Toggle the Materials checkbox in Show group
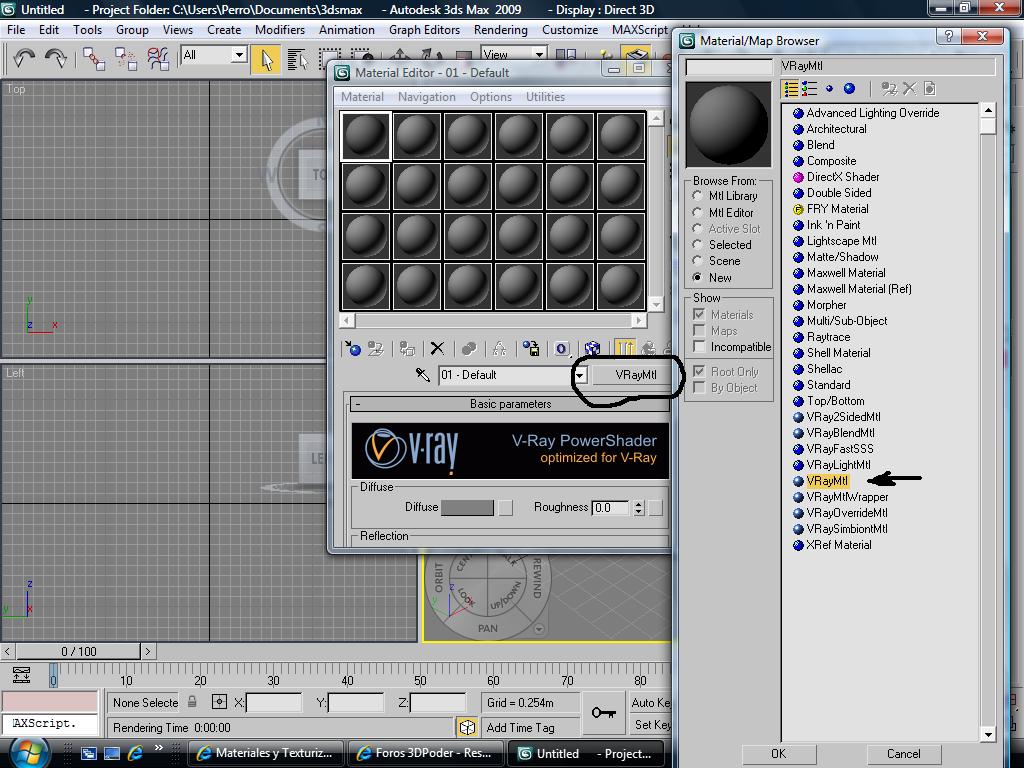This screenshot has width=1024, height=768. [x=699, y=314]
